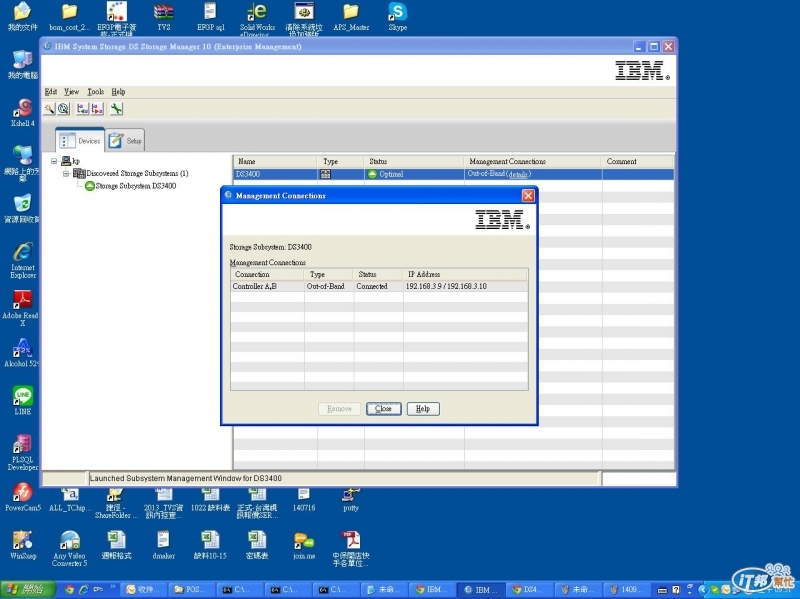Screen dimensions: 800x599
Task: Click the Chrome quick launch icon
Action: coord(69,590)
